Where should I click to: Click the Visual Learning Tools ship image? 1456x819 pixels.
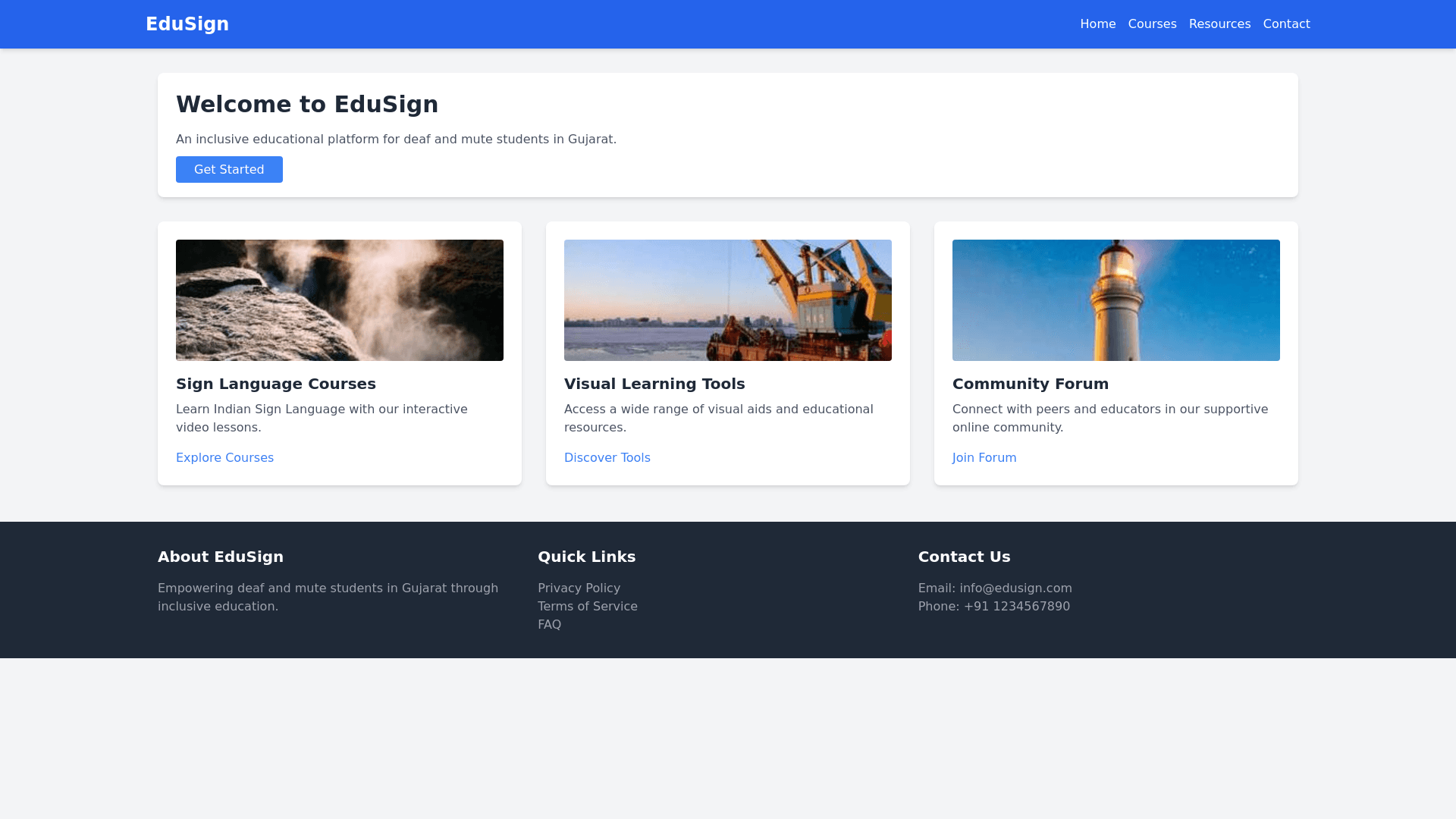[728, 300]
